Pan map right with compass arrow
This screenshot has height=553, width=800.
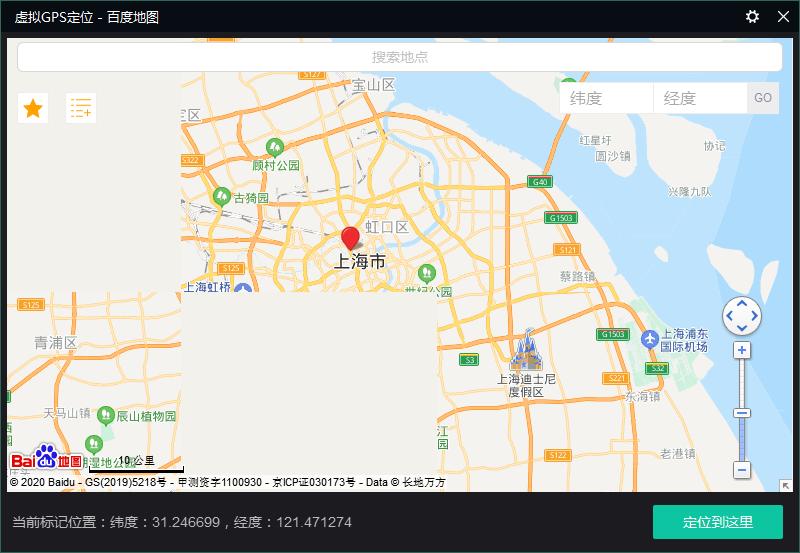[755, 317]
